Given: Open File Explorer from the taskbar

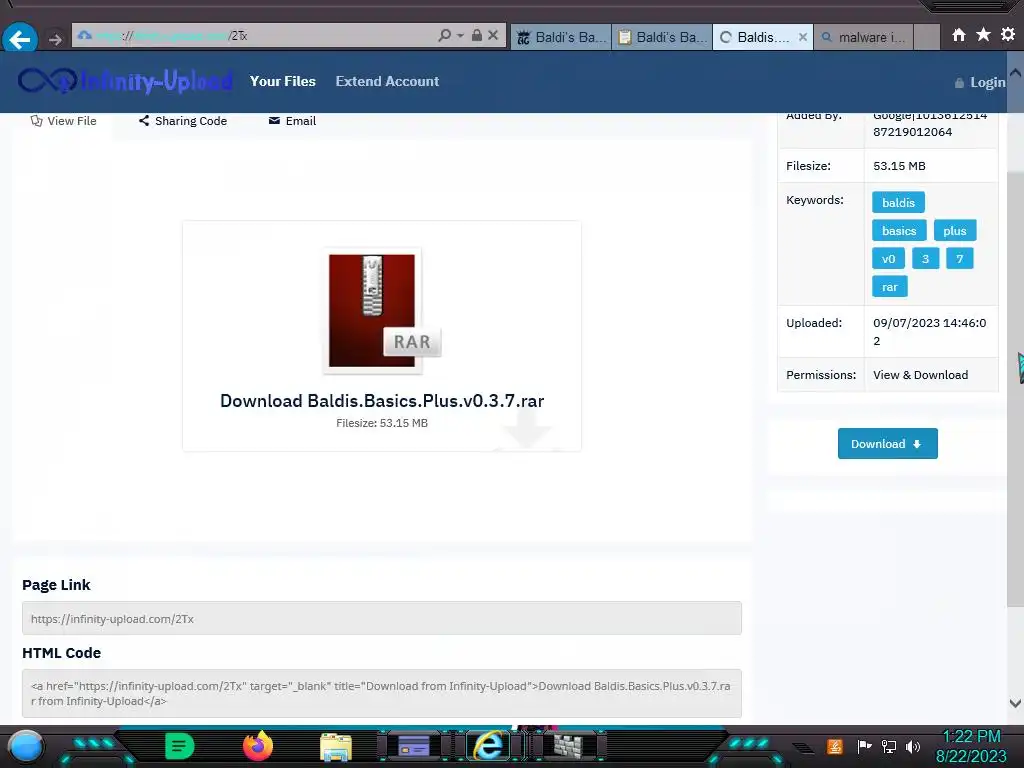Looking at the screenshot, I should click(x=336, y=746).
